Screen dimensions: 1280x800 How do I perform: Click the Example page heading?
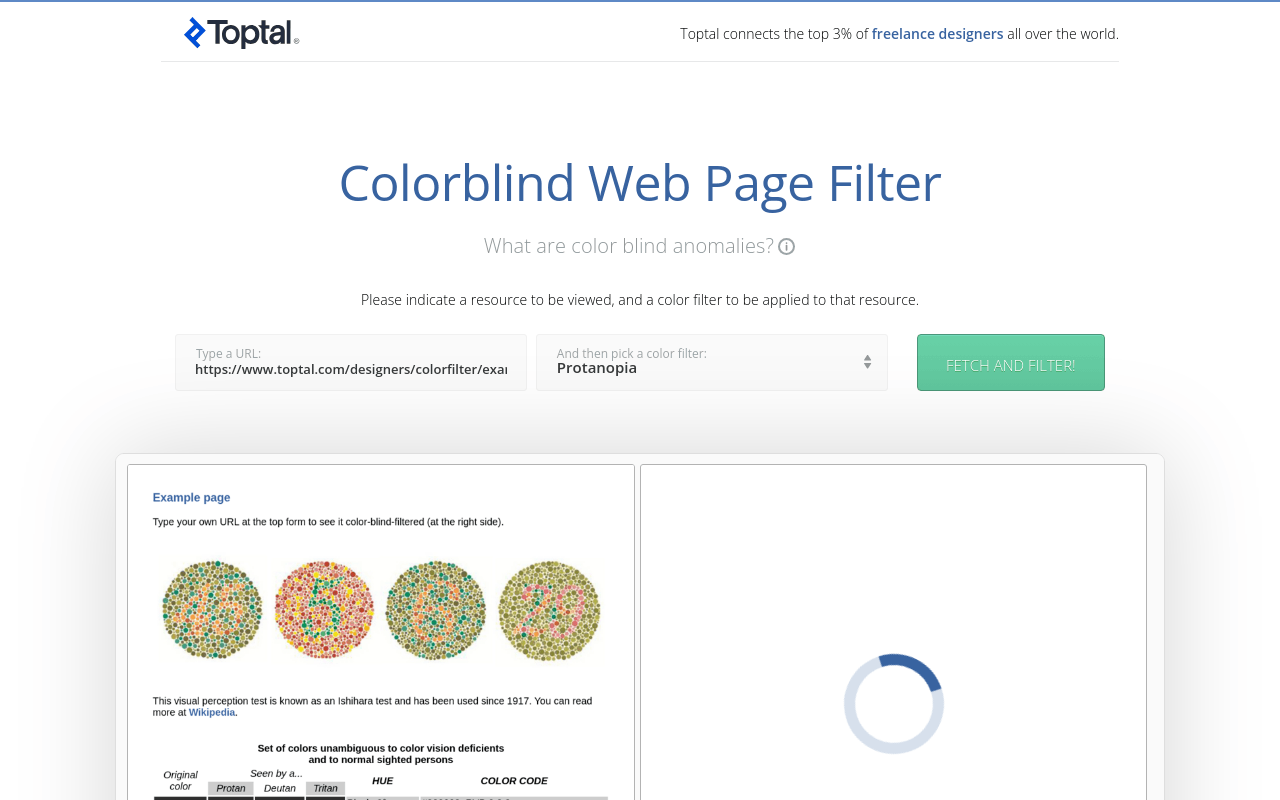pos(191,497)
